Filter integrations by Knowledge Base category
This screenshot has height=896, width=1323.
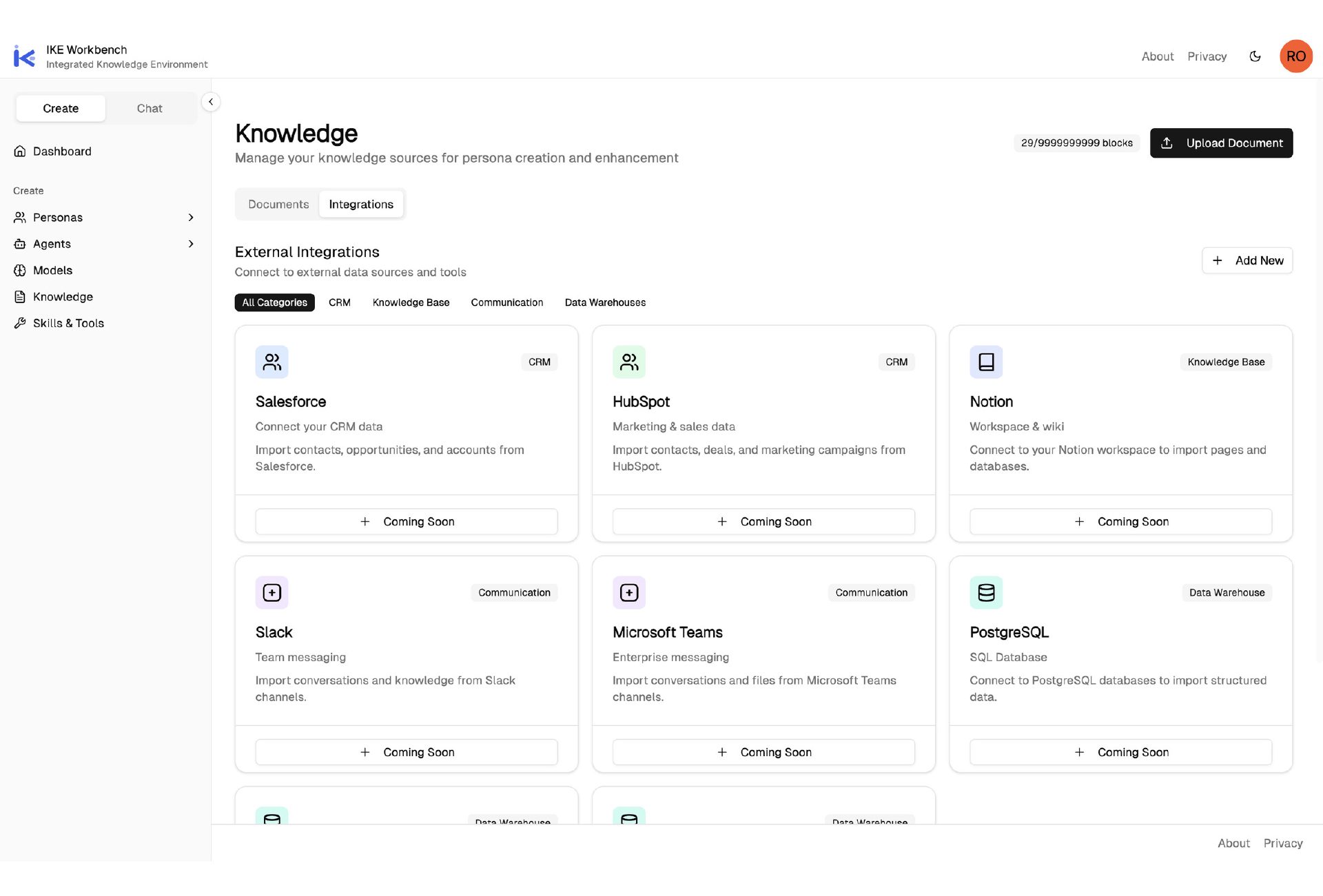point(411,302)
